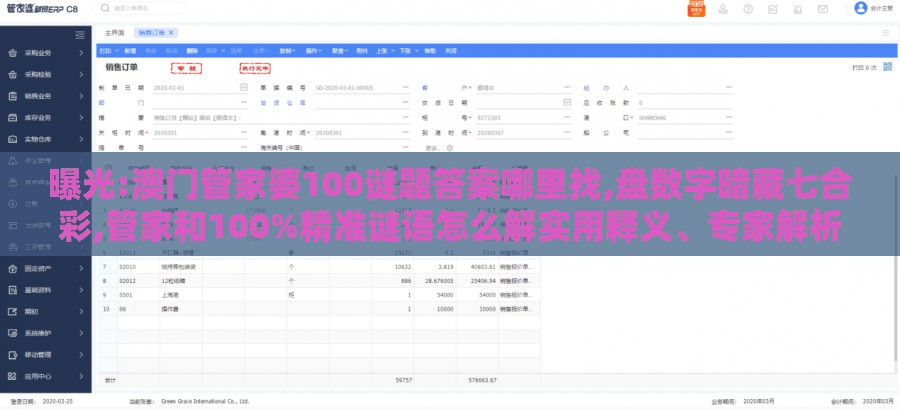Open messages via the envelope icon
The width and height of the screenshot is (900, 409).
(823, 9)
